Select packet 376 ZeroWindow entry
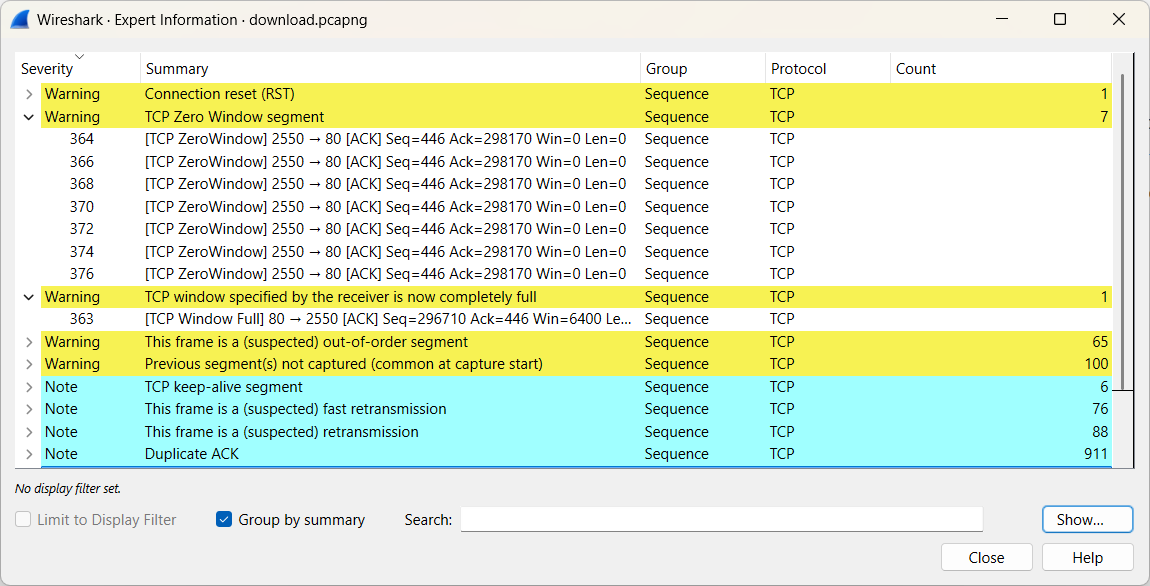 coord(385,274)
